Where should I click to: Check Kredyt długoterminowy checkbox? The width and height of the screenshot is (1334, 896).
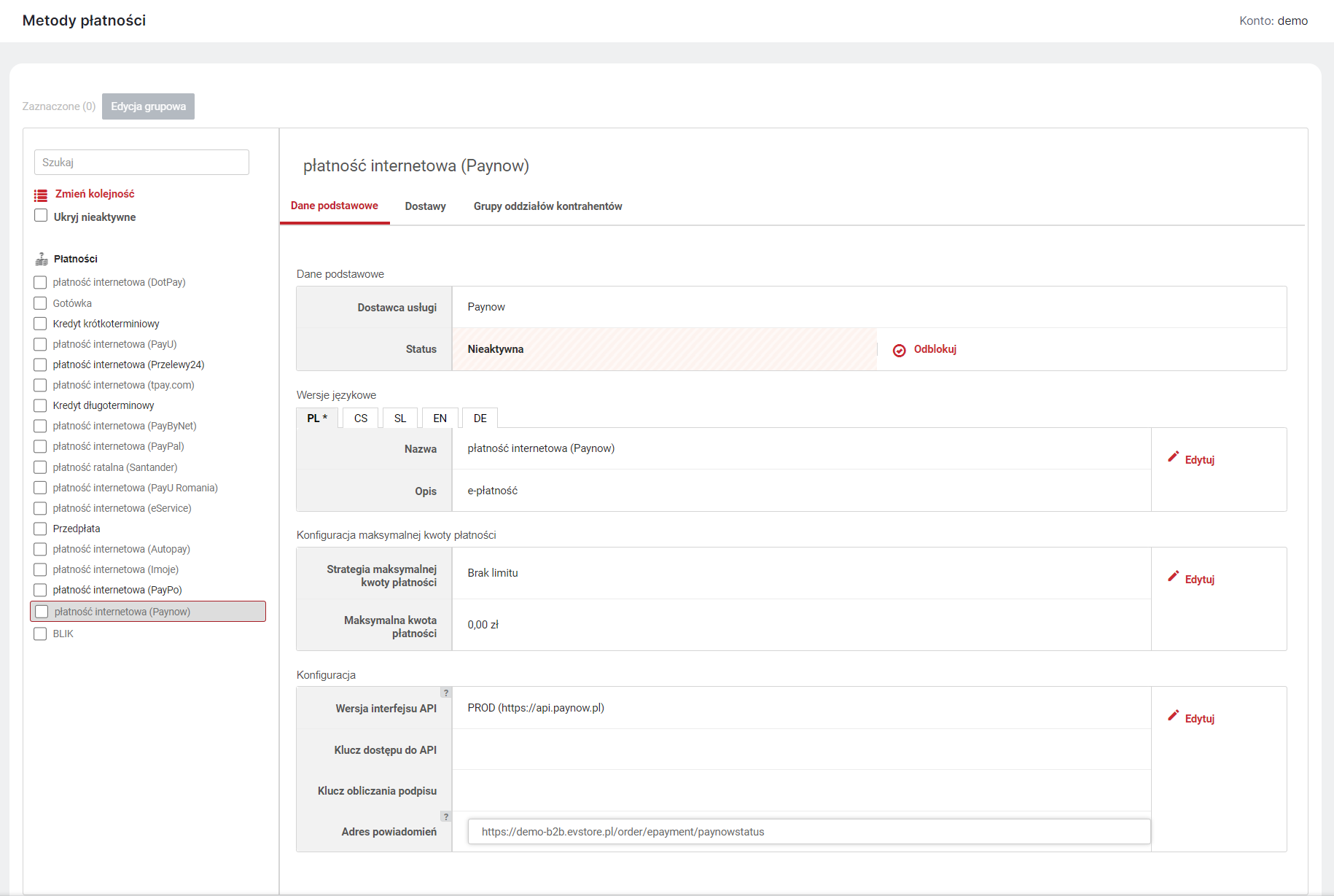point(40,405)
